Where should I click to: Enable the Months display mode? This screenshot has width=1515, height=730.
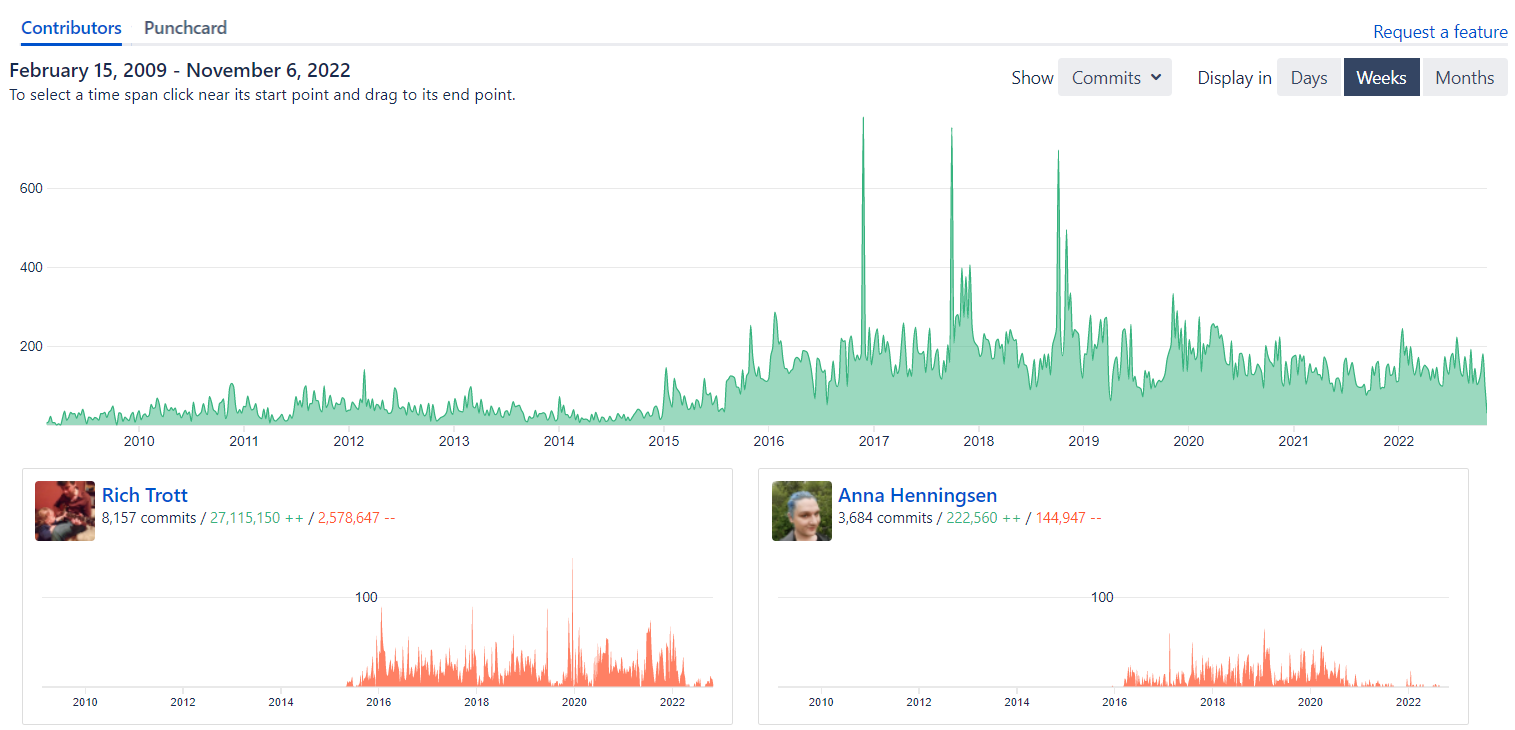[x=1464, y=76]
